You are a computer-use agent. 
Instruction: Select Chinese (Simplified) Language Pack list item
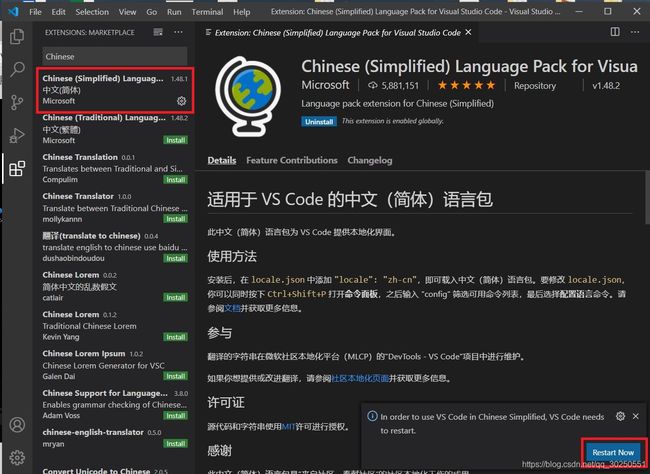[x=115, y=90]
